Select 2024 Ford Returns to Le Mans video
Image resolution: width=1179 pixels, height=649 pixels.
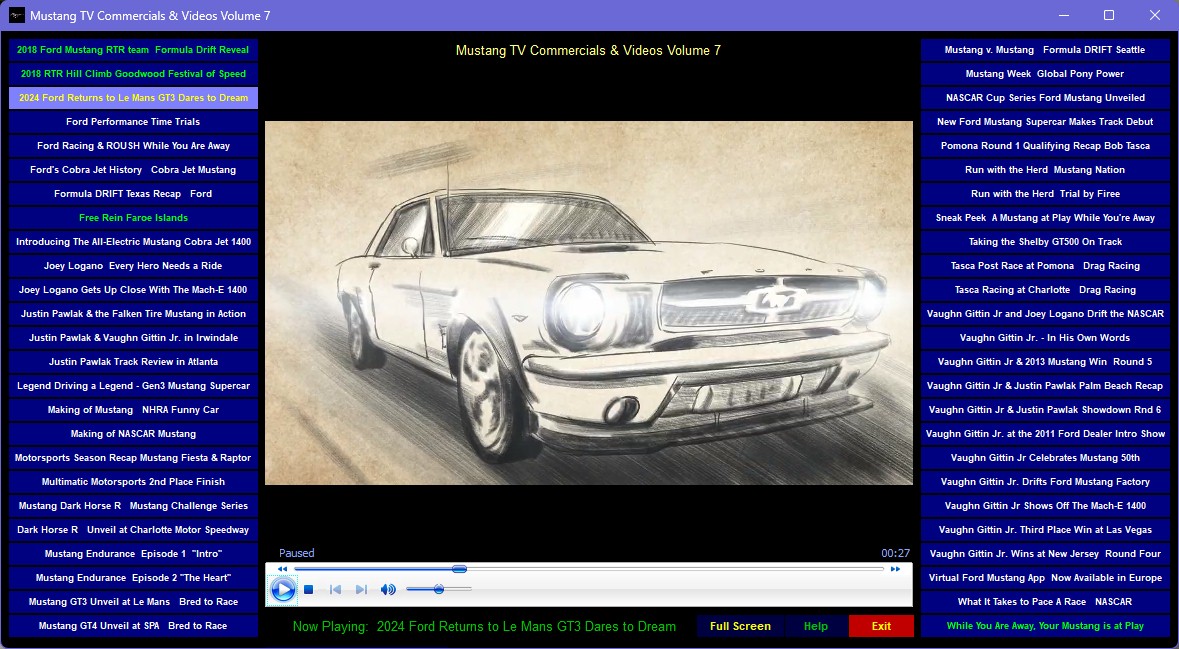pyautogui.click(x=133, y=98)
